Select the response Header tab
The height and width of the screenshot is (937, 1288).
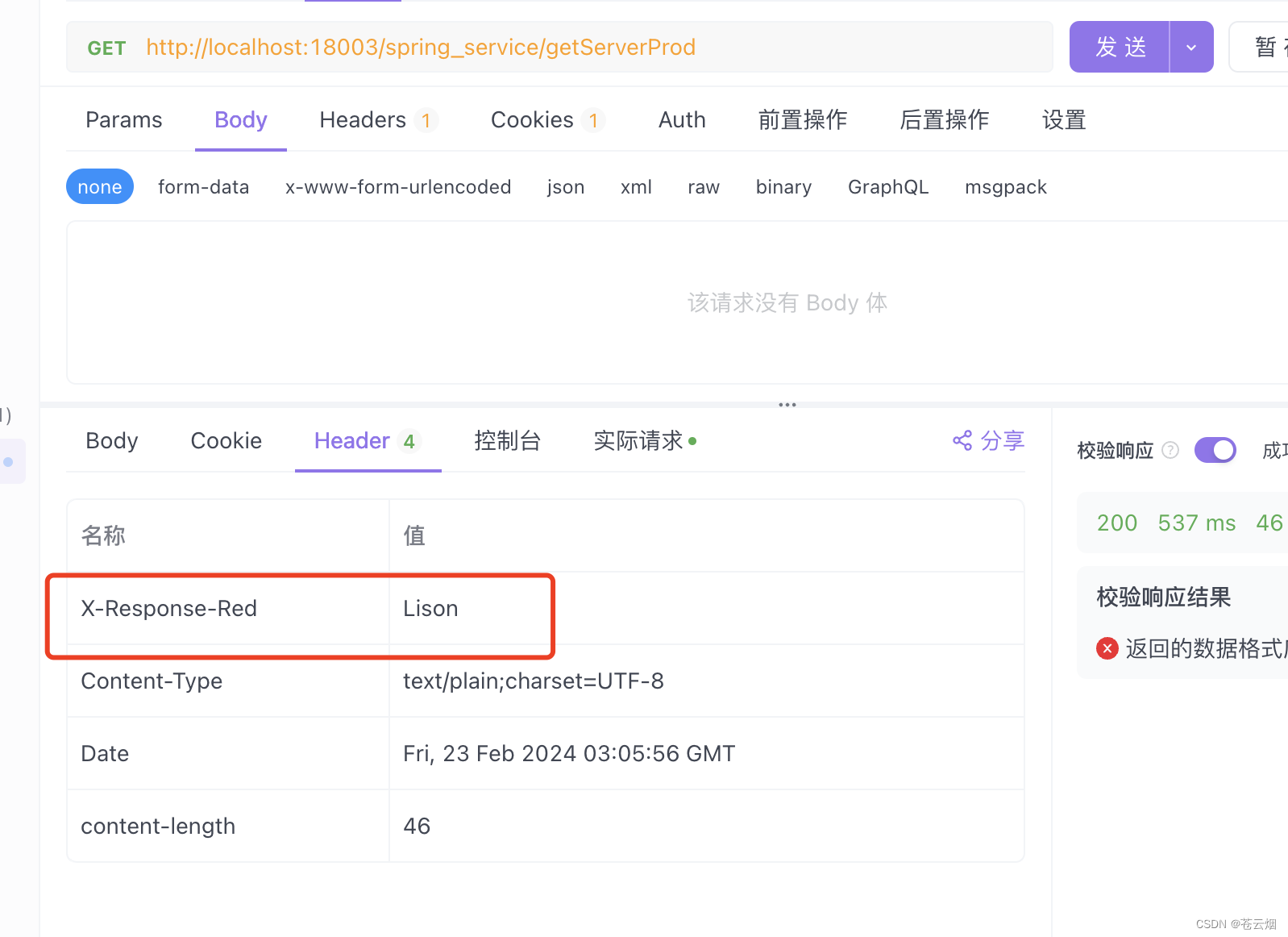click(368, 440)
